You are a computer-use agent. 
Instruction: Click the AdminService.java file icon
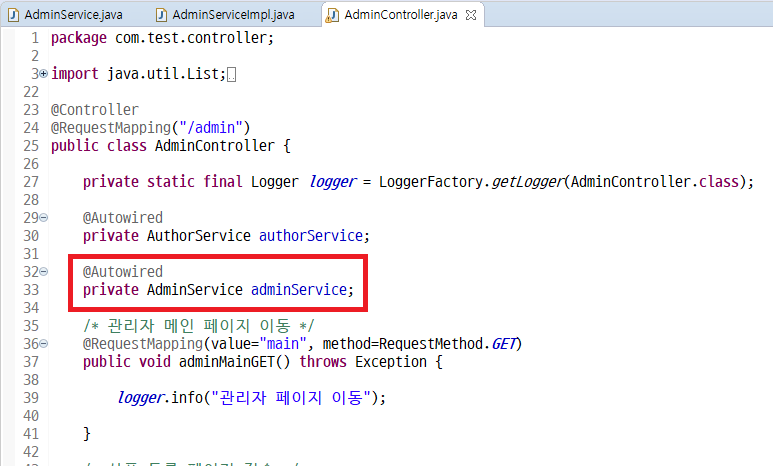point(14,15)
